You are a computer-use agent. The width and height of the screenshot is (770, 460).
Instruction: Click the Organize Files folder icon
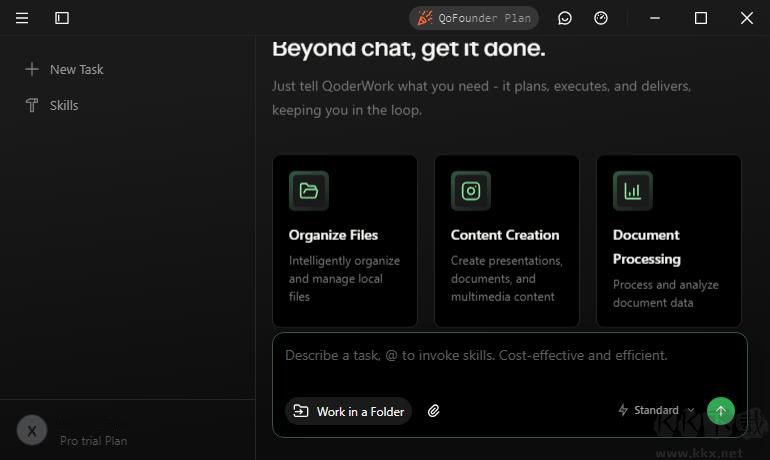(309, 190)
